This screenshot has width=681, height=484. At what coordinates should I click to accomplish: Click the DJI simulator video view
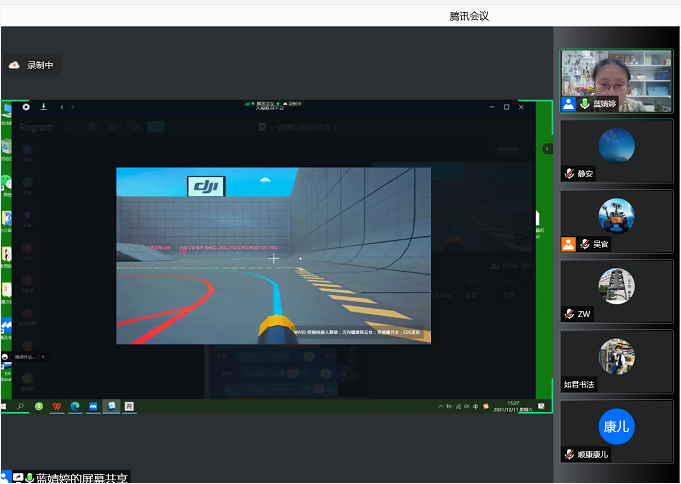coord(274,255)
